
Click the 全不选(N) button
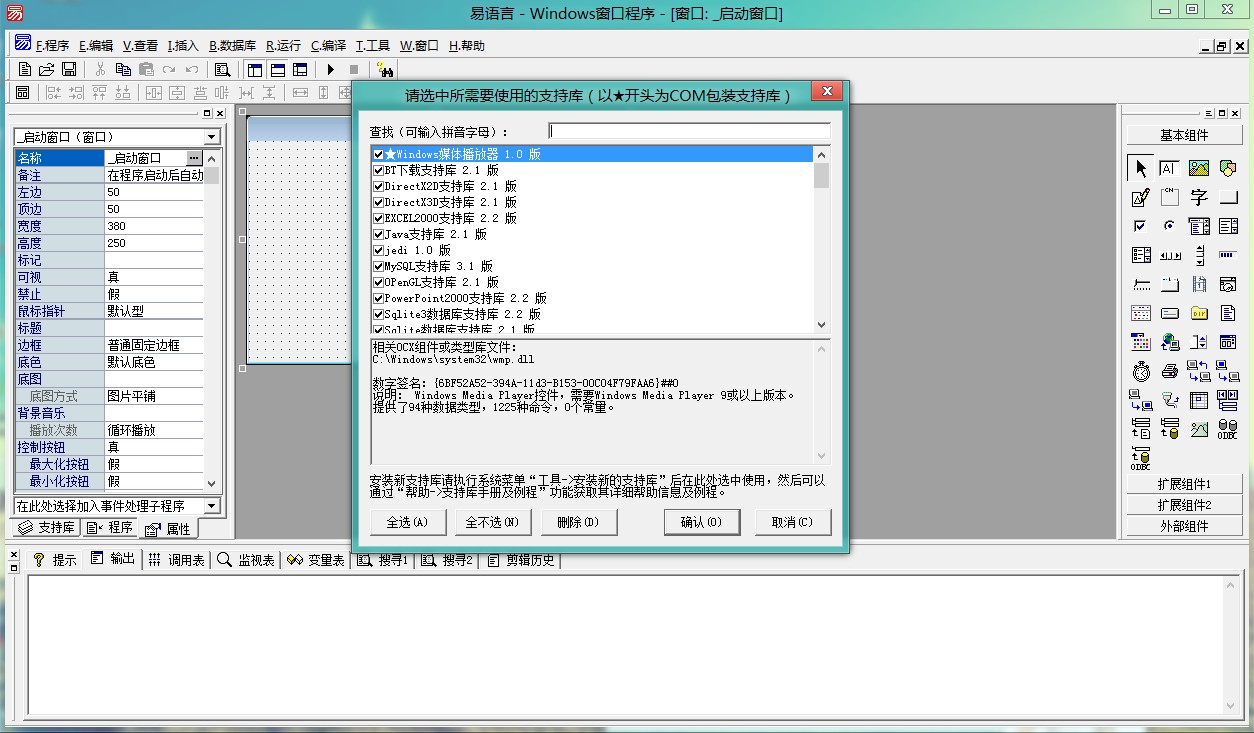[492, 522]
